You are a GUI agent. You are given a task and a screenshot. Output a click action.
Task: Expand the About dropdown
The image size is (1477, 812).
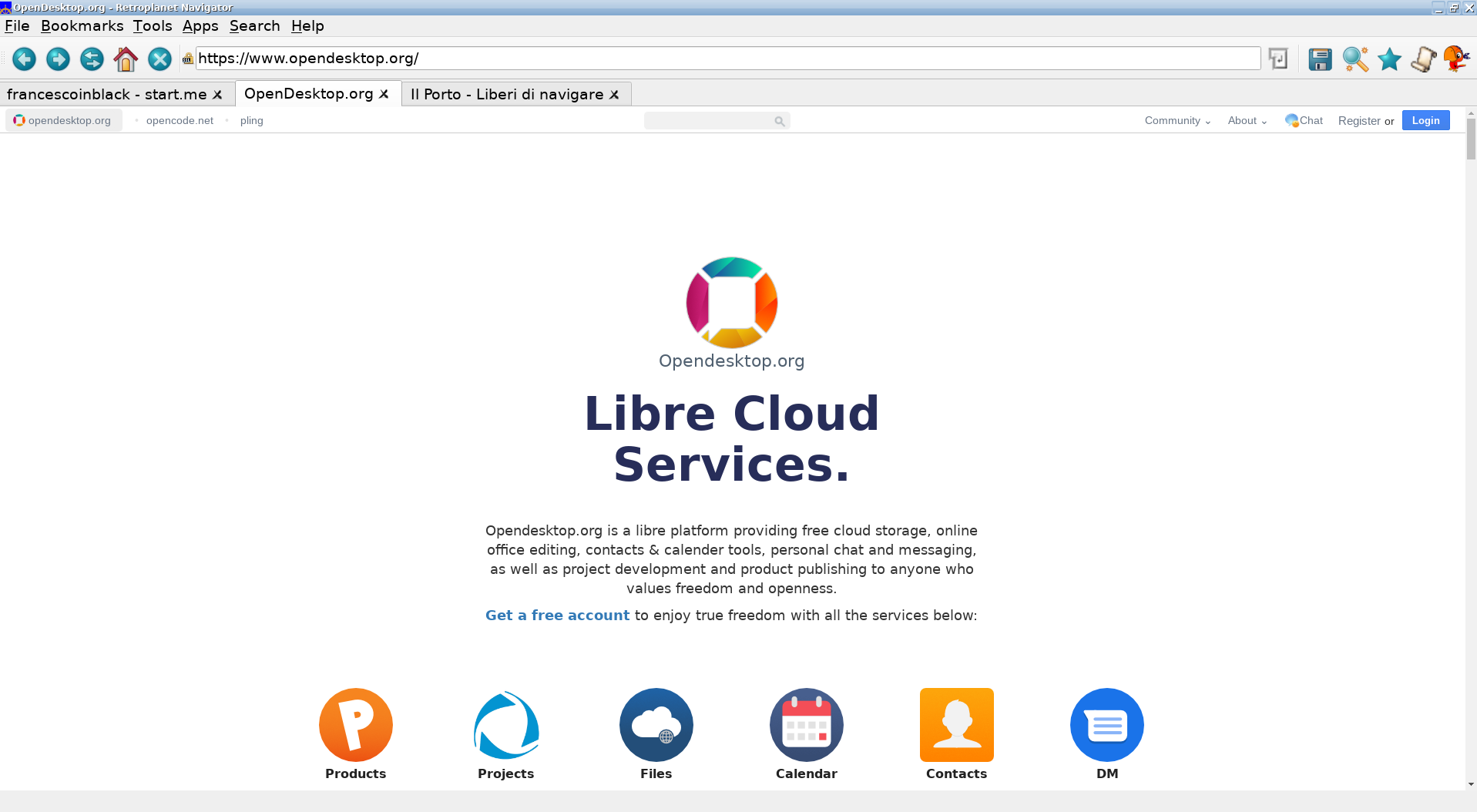click(x=1247, y=120)
